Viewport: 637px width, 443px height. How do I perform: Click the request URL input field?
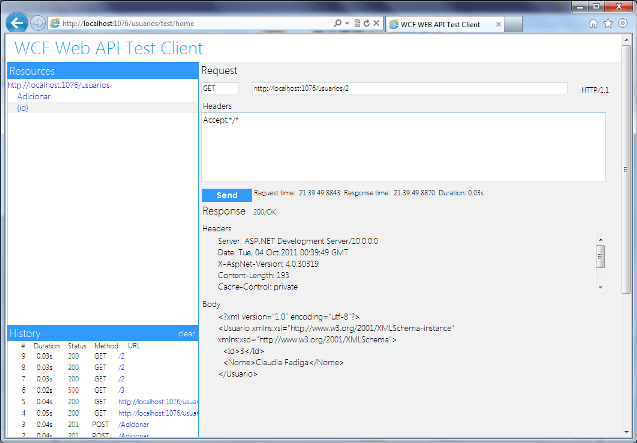click(x=408, y=89)
